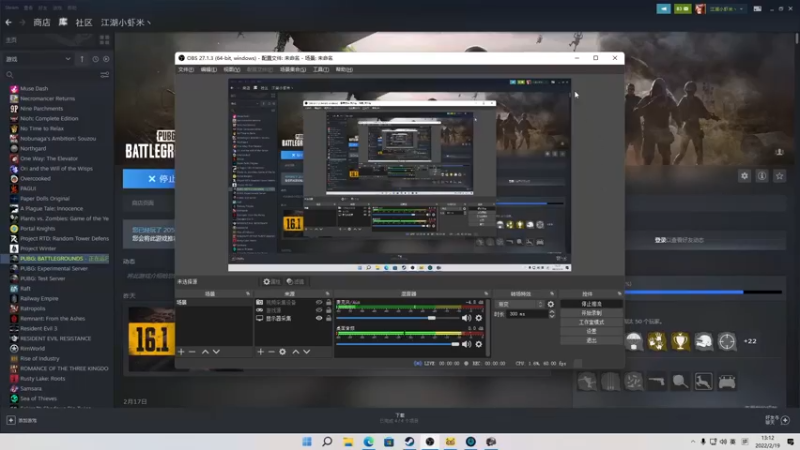
Task: Open Steam announcements icon at top right
Action: click(663, 9)
